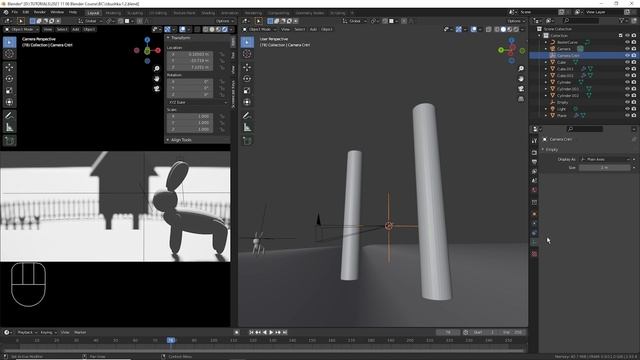Click Location X value field
This screenshot has width=640, height=360.
pos(190,54)
